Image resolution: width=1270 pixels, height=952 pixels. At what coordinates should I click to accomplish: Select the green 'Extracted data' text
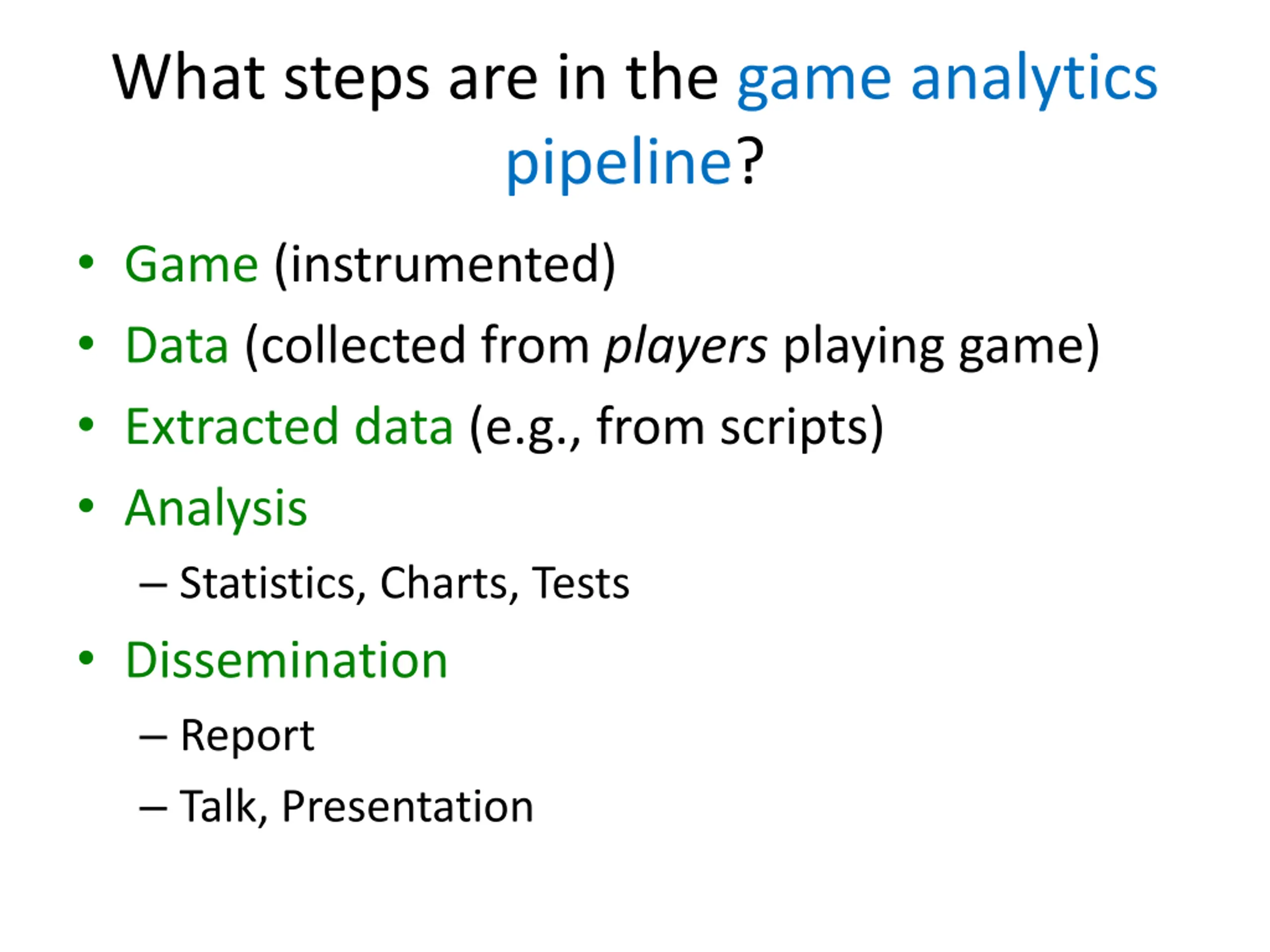(x=289, y=426)
